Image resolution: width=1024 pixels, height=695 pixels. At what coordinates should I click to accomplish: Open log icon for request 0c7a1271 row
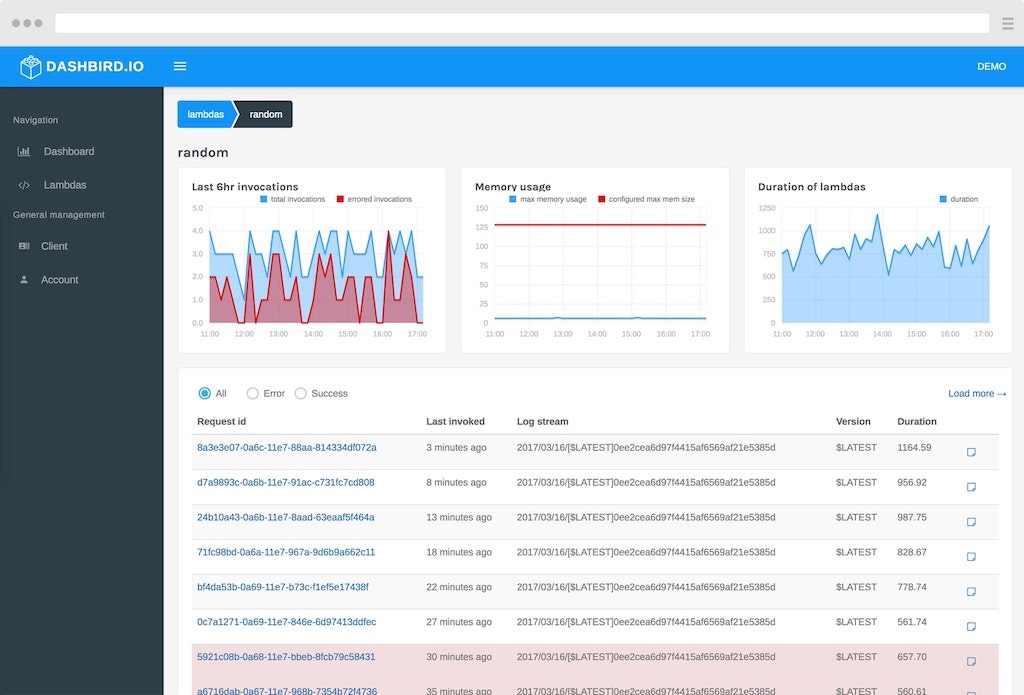(x=971, y=626)
